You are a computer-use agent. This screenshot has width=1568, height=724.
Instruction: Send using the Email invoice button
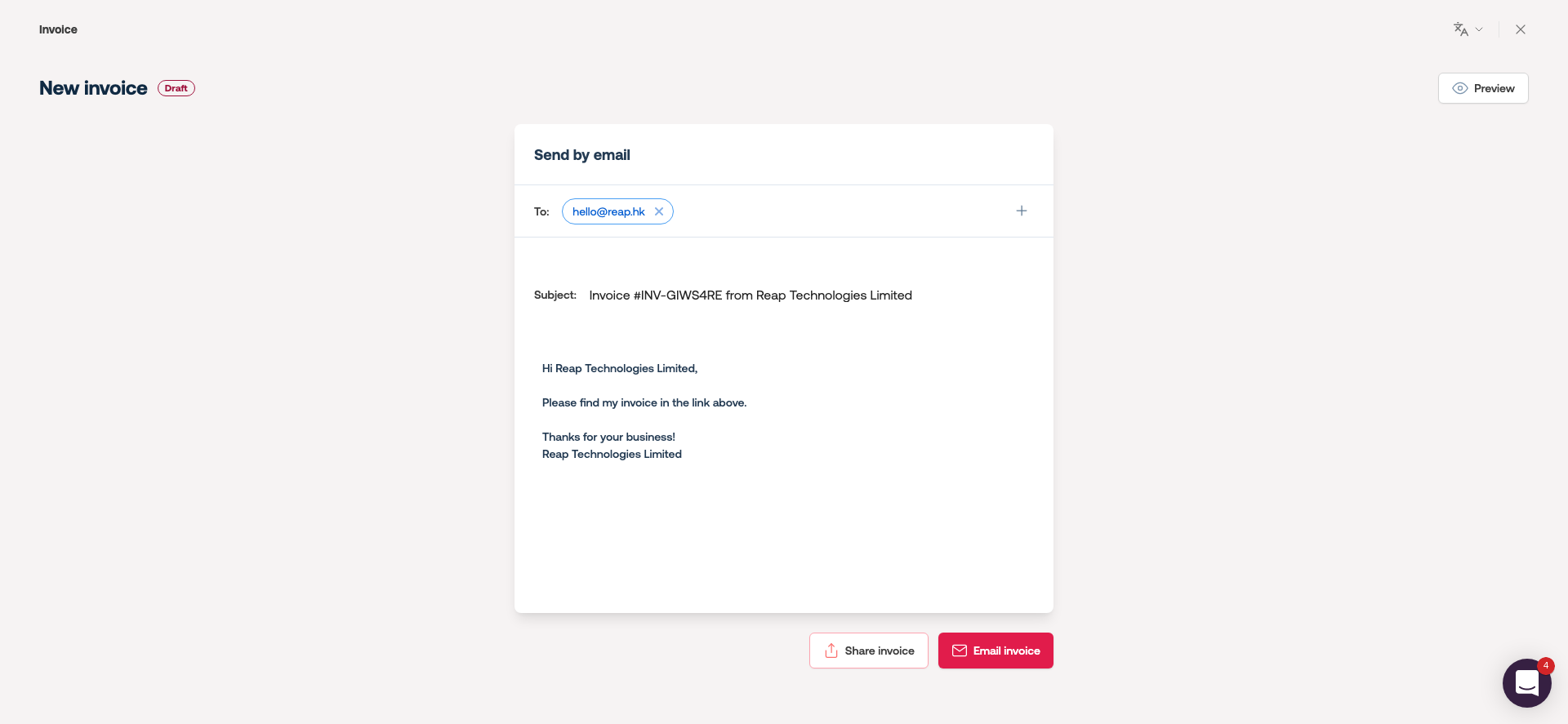996,651
